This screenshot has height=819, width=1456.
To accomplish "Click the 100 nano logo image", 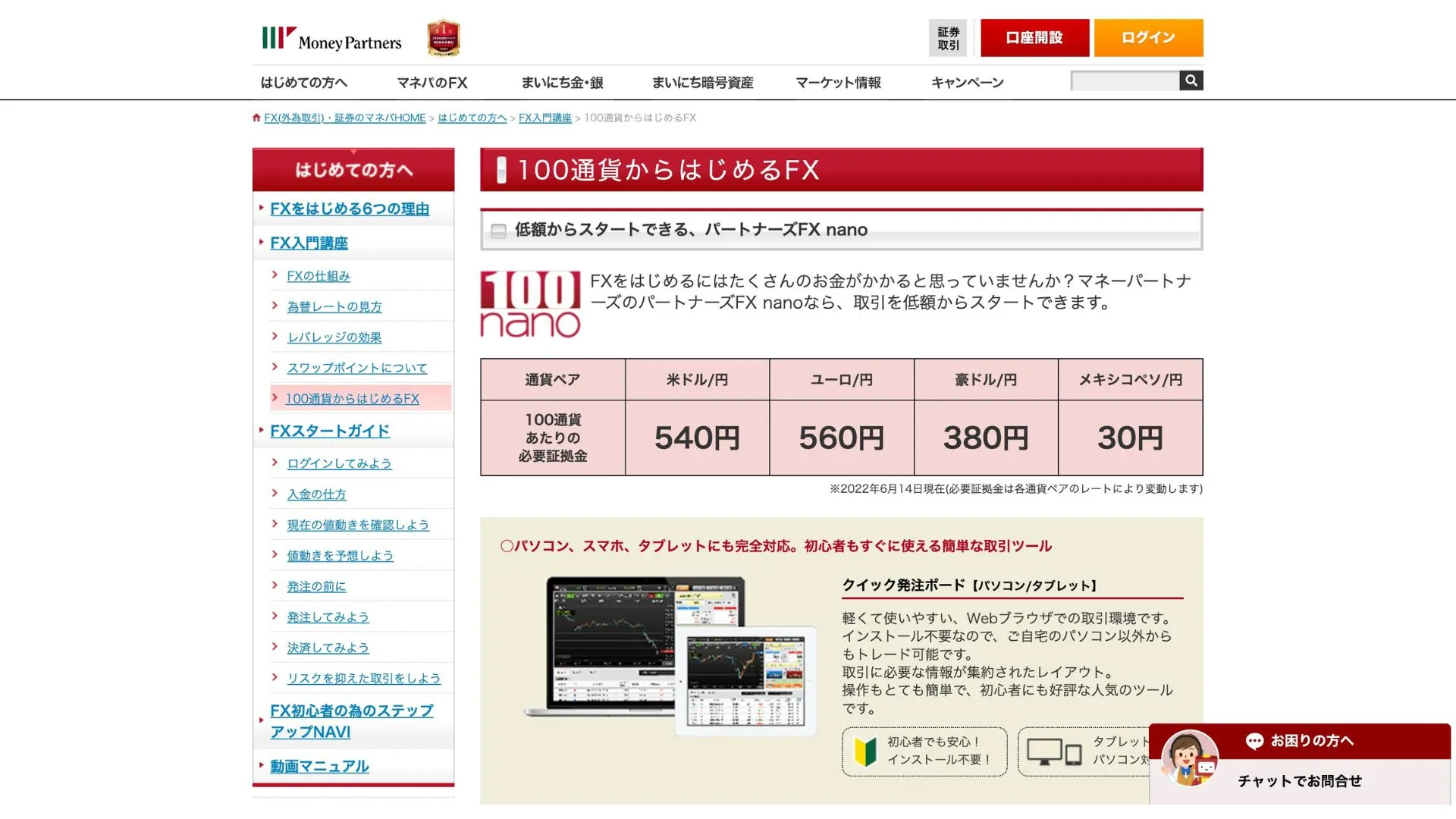I will point(530,304).
